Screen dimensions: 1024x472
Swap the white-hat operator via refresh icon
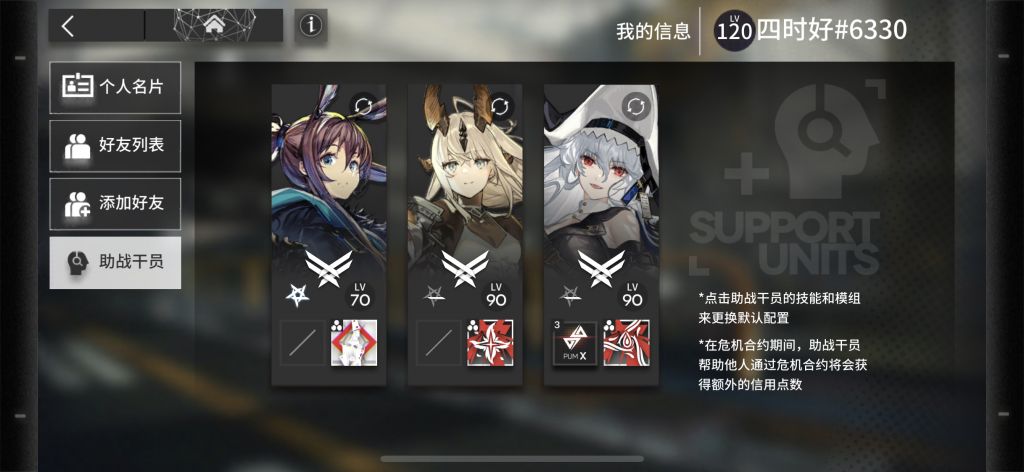point(636,106)
